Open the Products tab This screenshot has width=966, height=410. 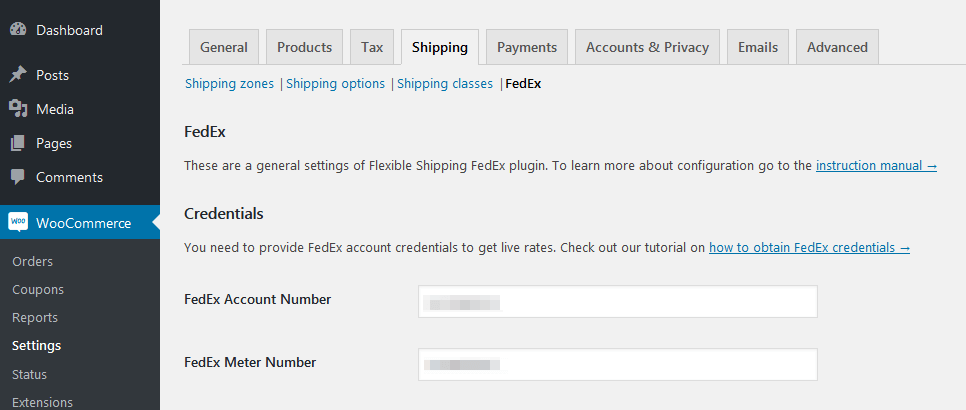pyautogui.click(x=304, y=47)
